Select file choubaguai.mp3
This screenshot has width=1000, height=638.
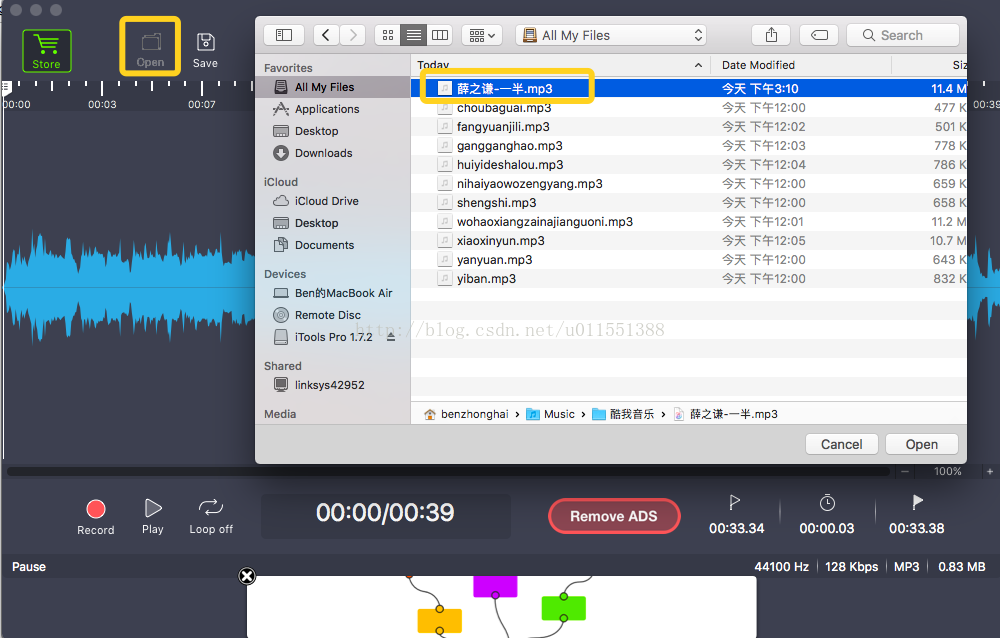point(689,108)
